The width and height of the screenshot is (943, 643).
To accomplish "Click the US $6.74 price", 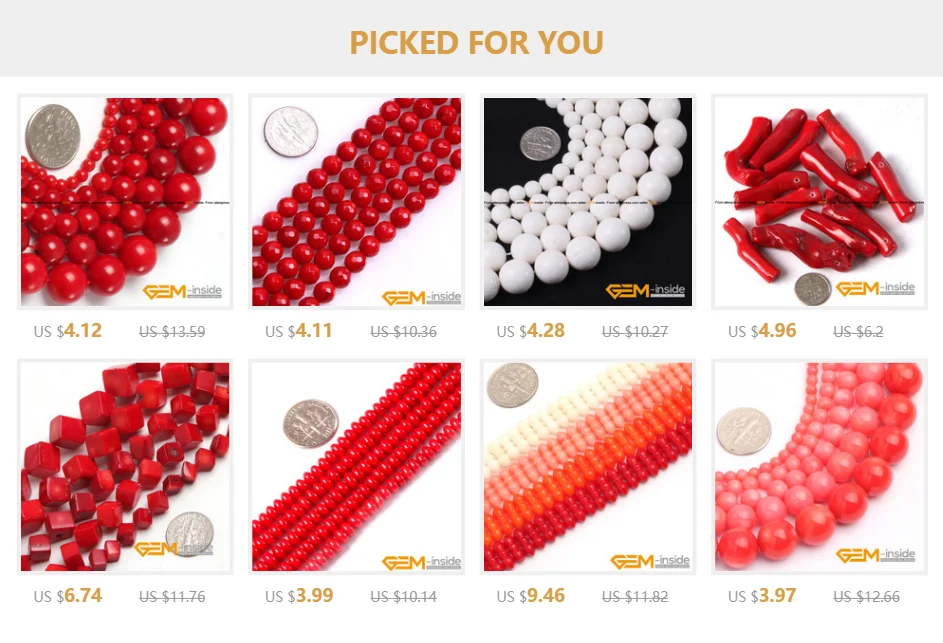I will pos(68,595).
